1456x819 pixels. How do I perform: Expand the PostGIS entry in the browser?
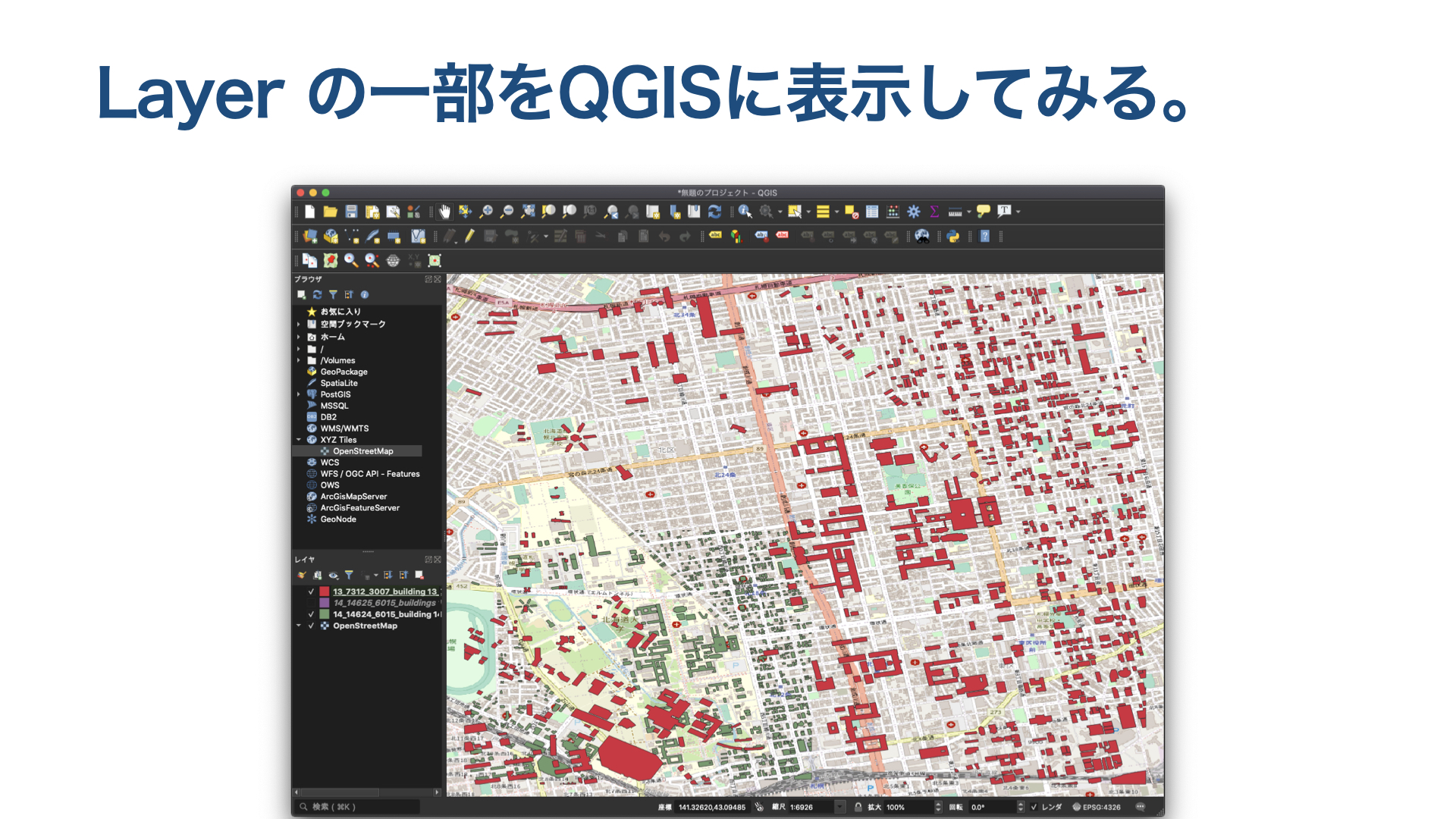(299, 394)
